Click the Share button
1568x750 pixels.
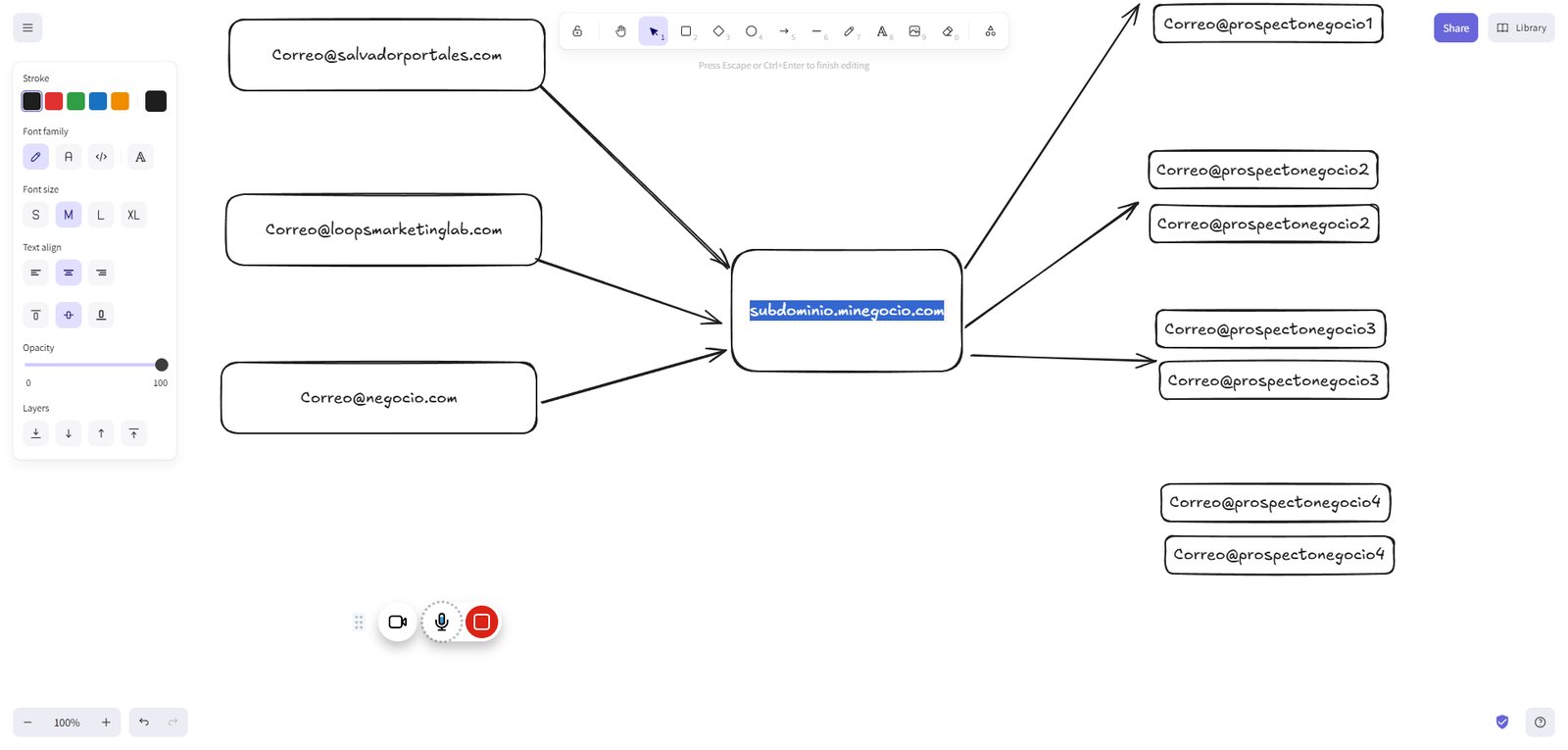tap(1455, 27)
